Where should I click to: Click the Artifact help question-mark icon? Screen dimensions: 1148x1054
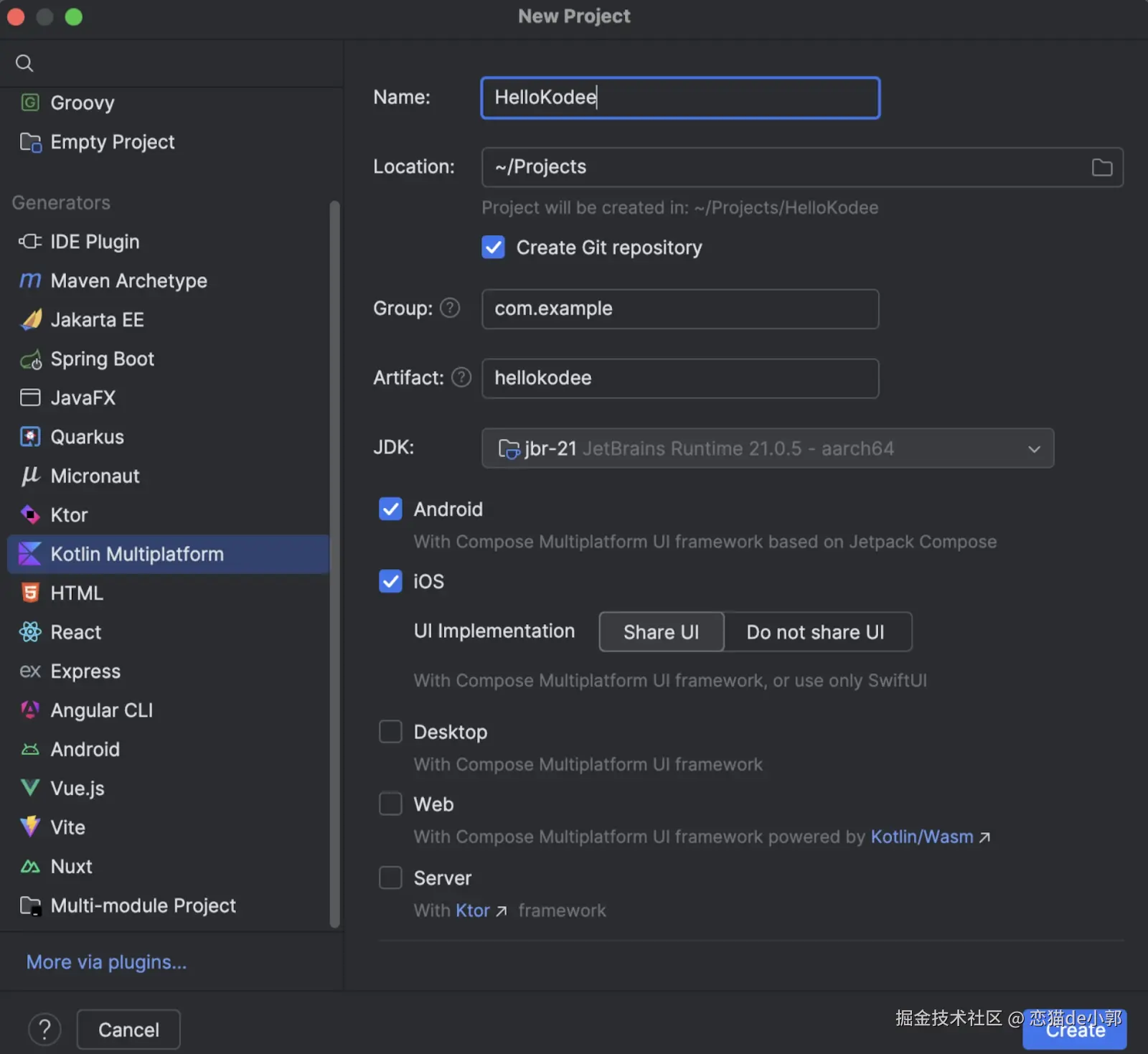[461, 377]
